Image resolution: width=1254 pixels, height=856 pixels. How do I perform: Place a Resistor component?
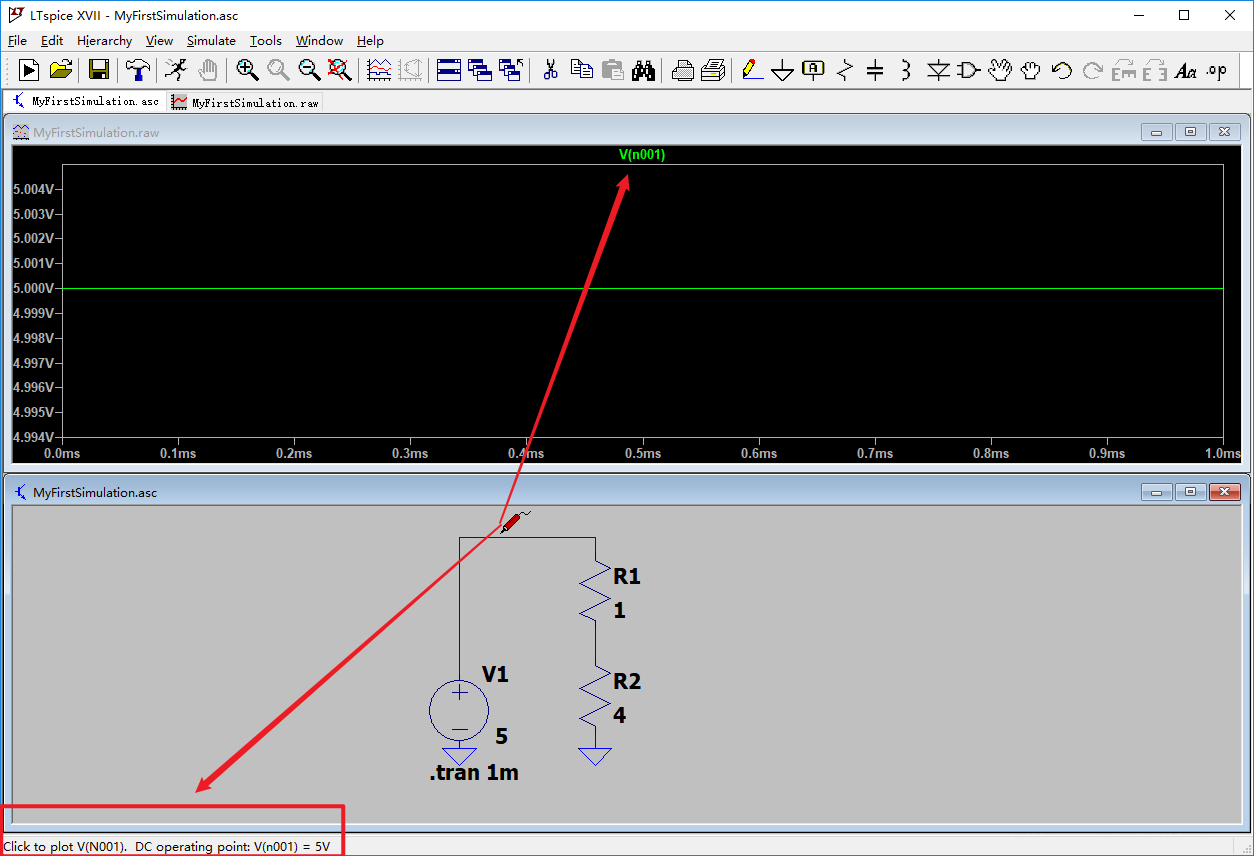click(845, 70)
